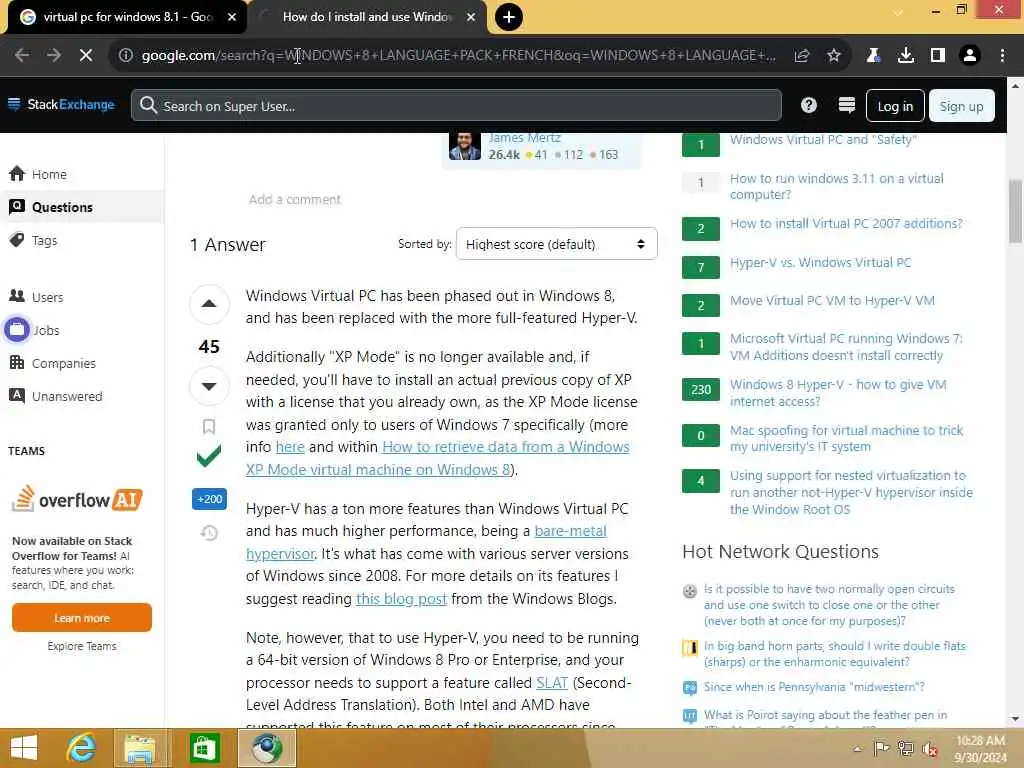The width and height of the screenshot is (1024, 768).
Task: Open 'How to install Virtual PC 2007 additions?' link
Action: 846,223
